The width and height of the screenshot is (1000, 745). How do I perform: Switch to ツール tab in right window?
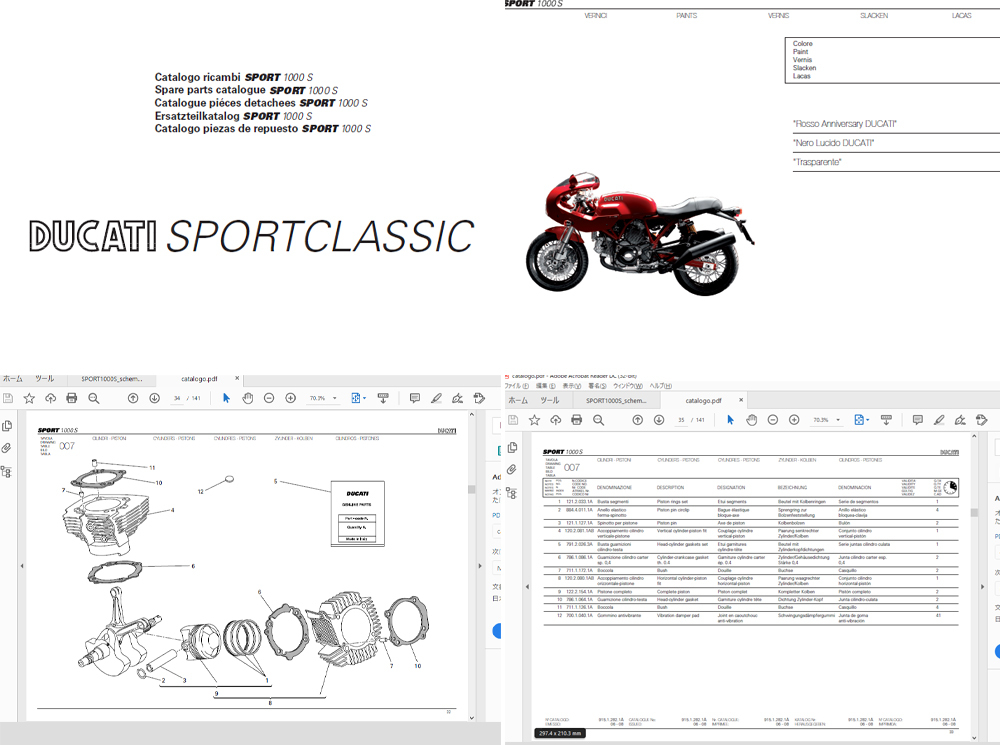click(550, 401)
